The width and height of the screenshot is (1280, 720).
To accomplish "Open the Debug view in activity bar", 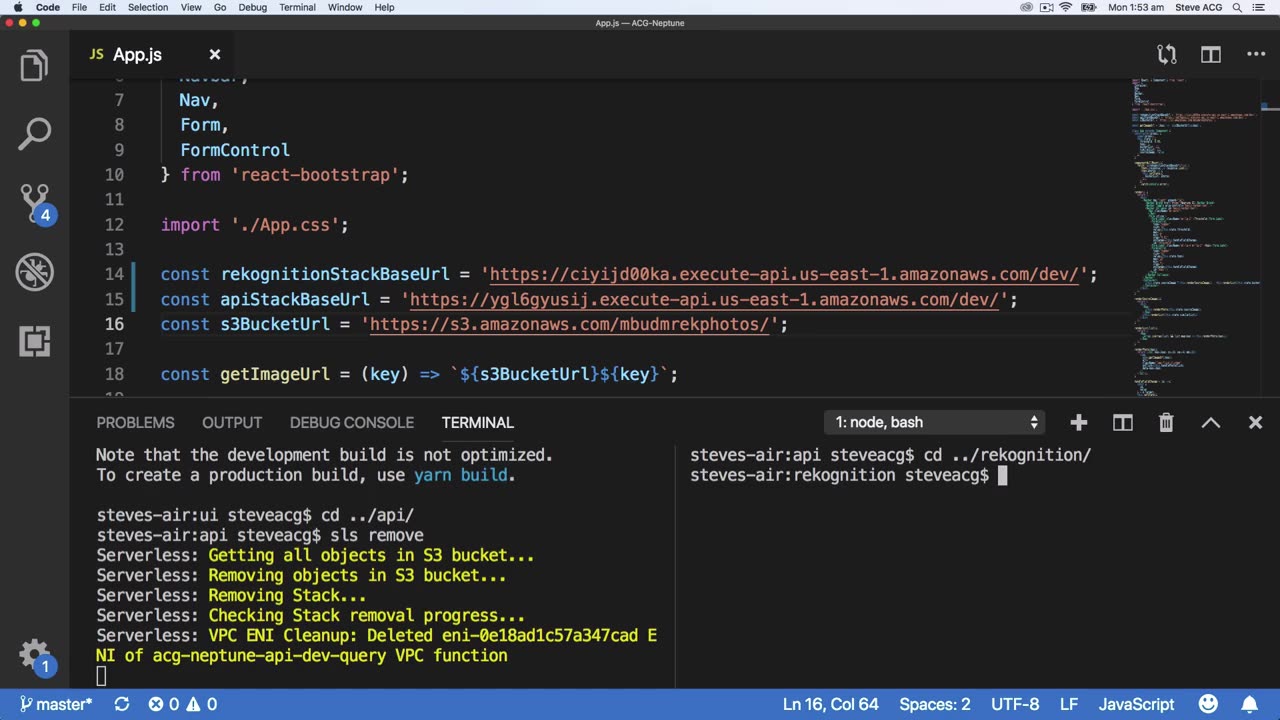I will coord(34,272).
